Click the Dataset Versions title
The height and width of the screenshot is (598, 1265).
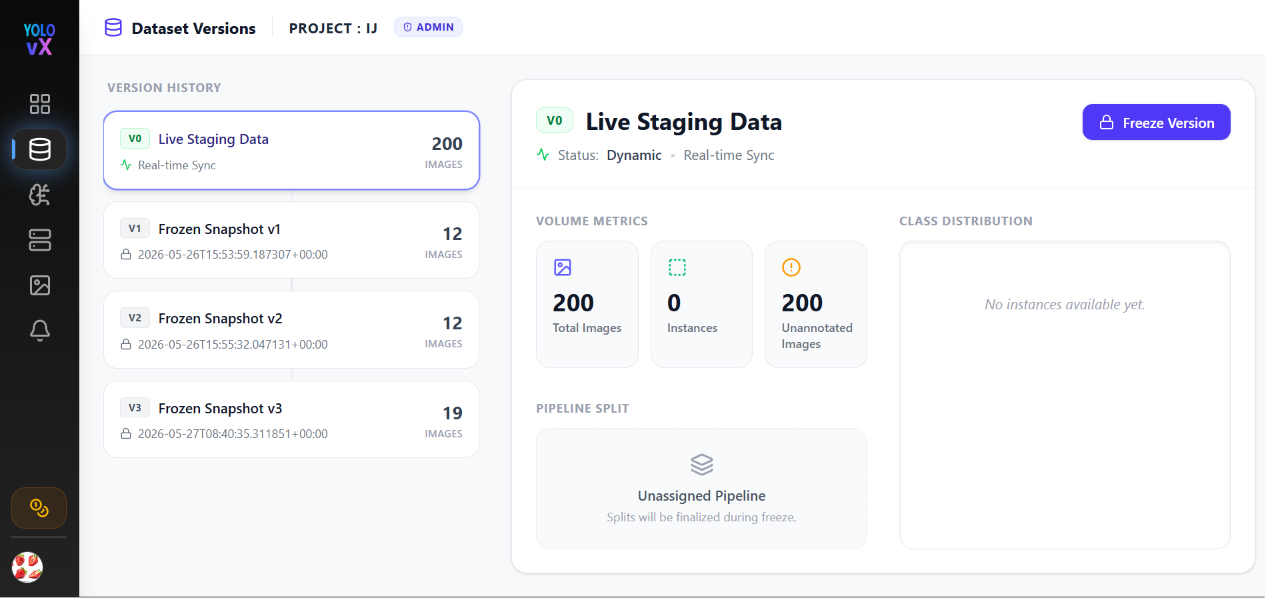point(194,28)
